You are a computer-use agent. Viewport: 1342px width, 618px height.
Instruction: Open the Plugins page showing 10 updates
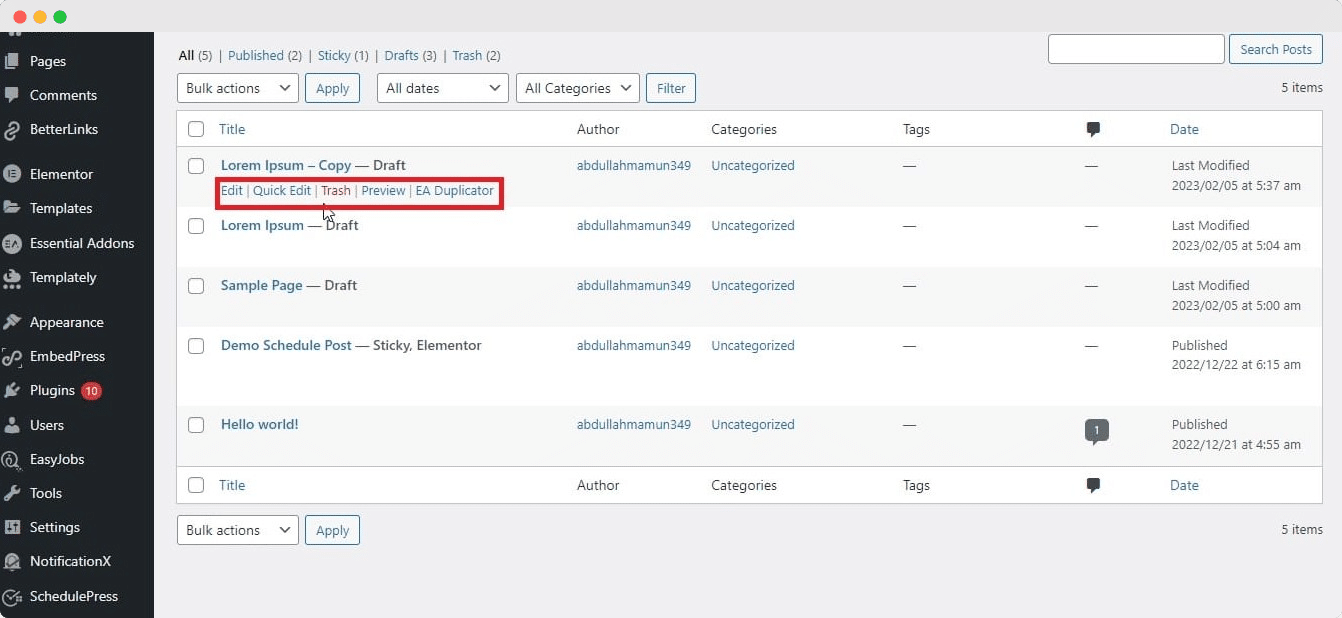tap(52, 390)
